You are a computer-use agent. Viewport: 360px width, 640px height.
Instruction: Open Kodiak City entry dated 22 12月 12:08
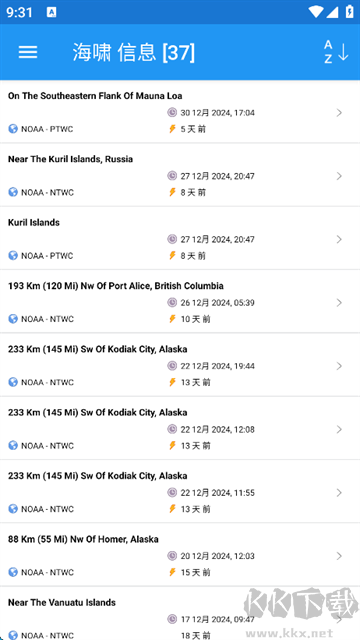click(180, 429)
